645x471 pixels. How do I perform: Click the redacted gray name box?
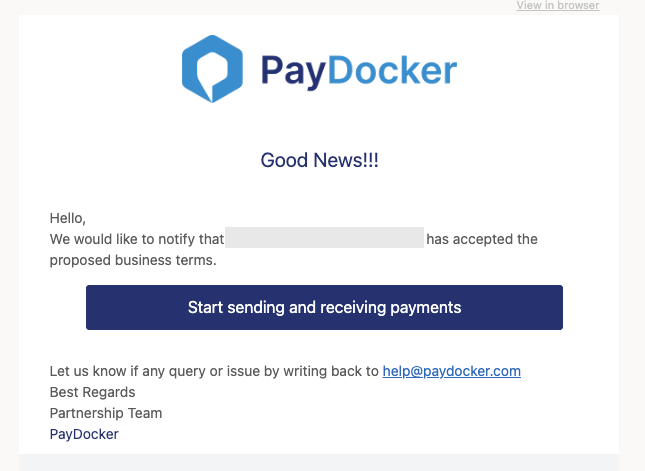[325, 237]
